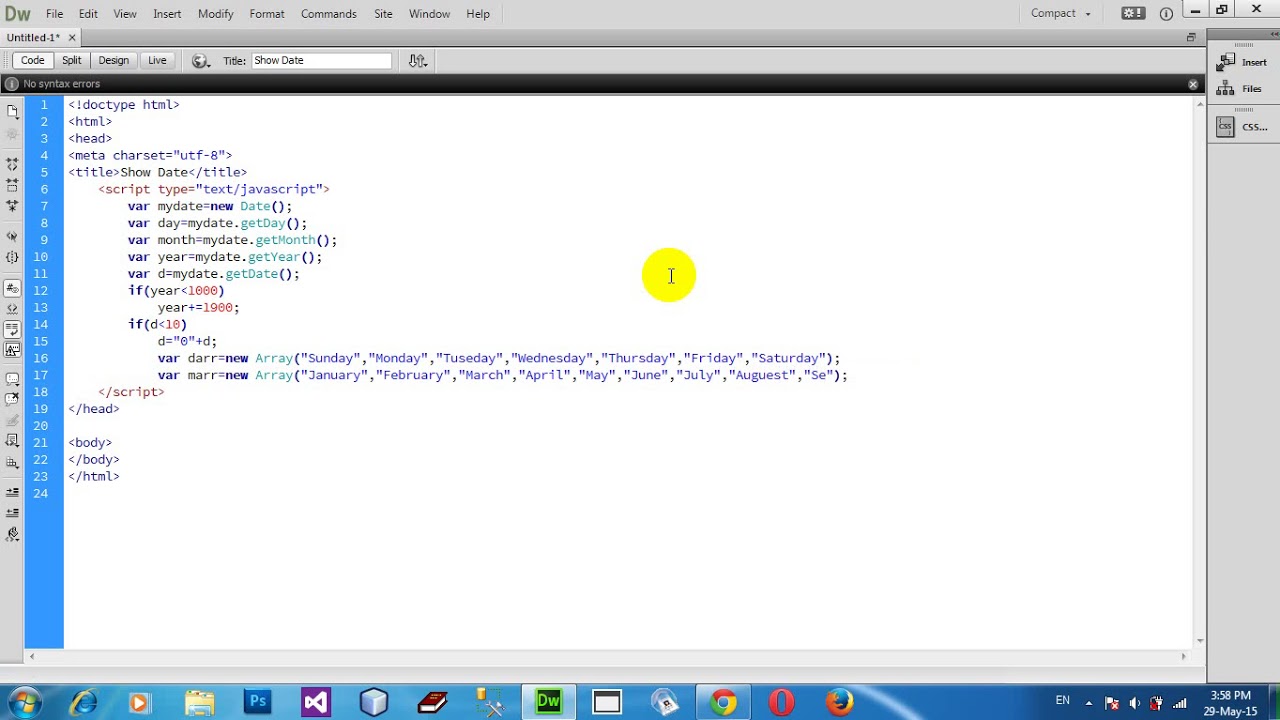Open Visual Studio from taskbar

(315, 702)
